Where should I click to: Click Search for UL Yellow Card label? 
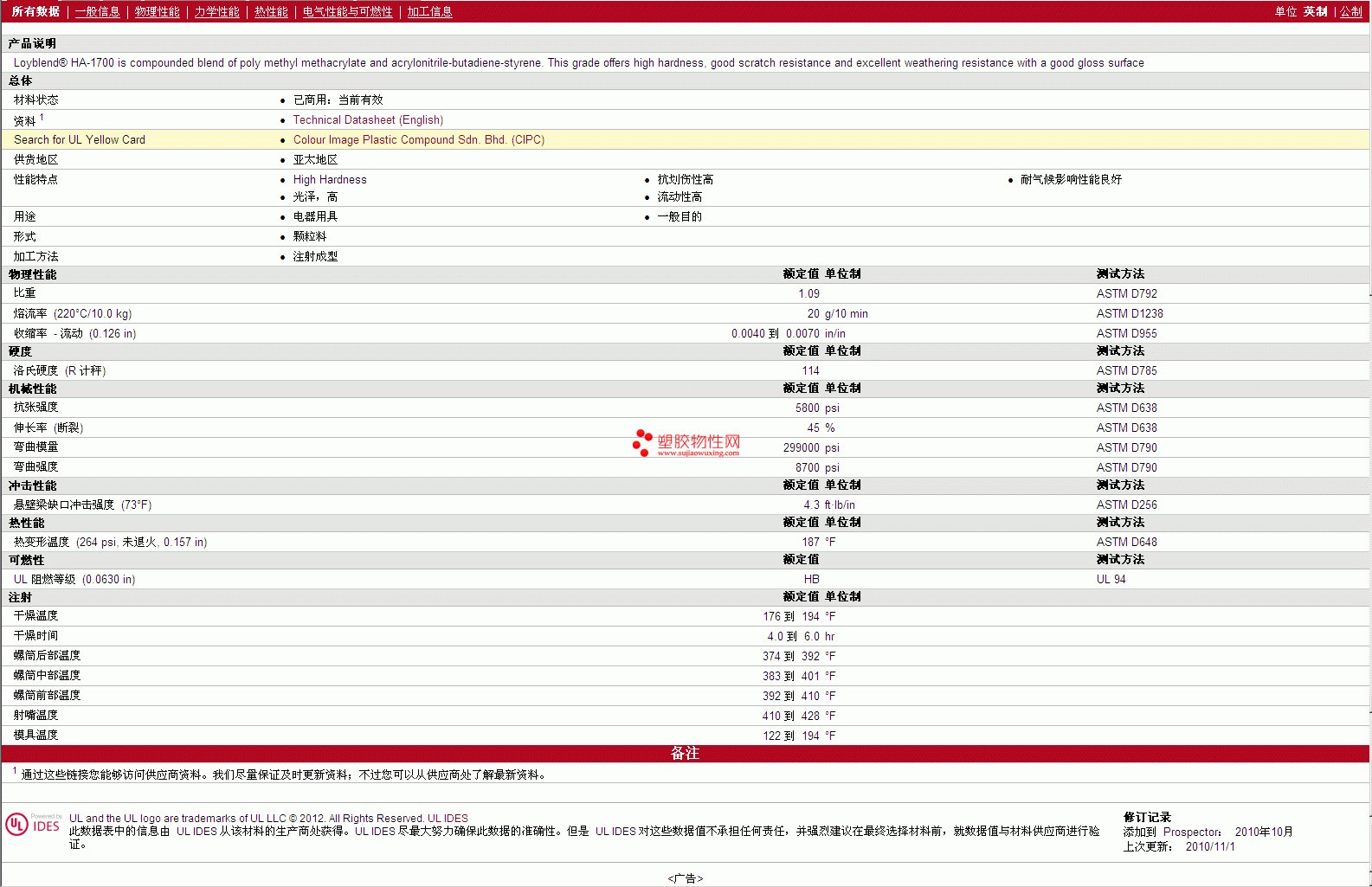[x=80, y=140]
